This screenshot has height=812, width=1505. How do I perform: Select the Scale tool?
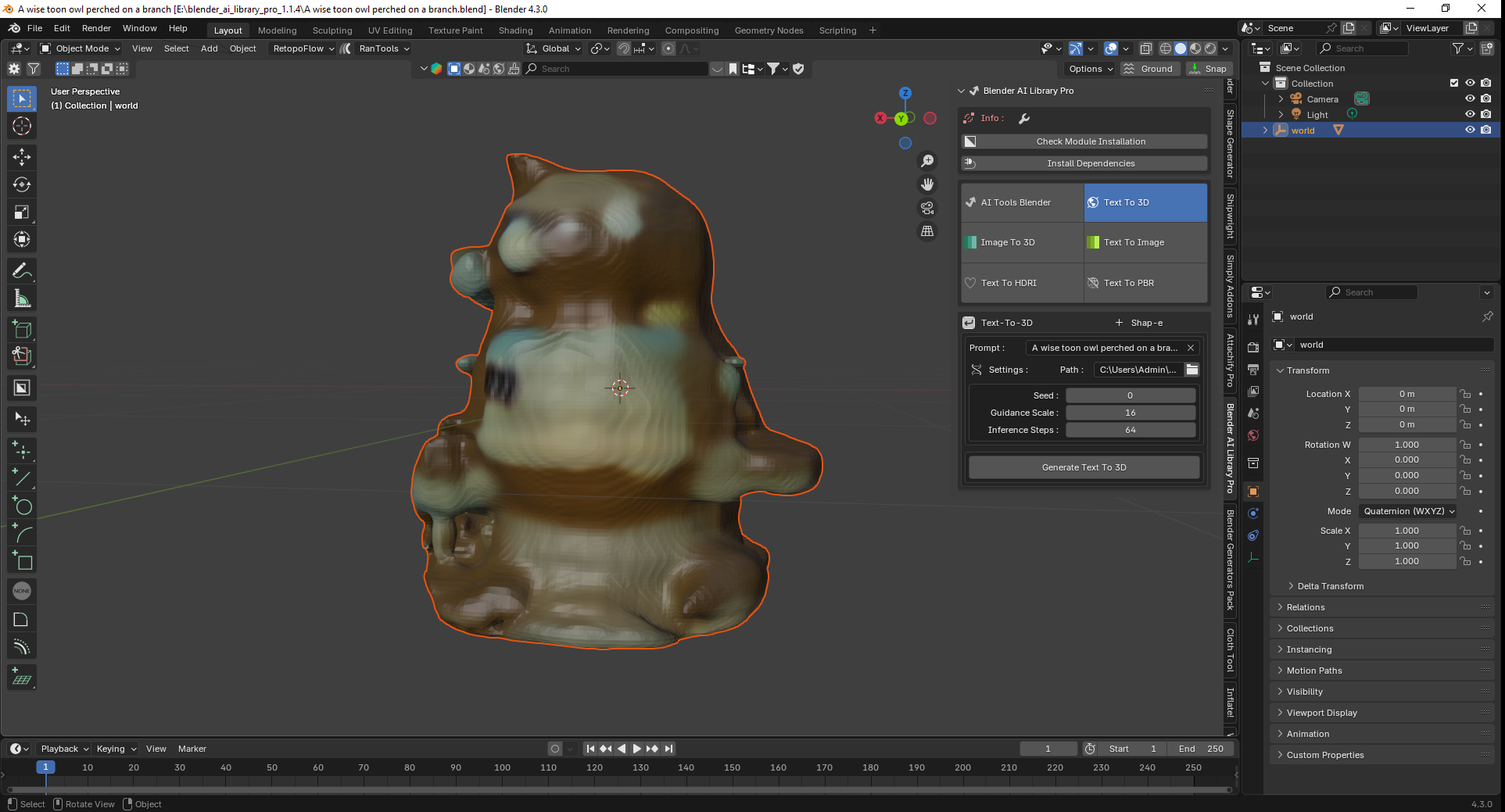click(22, 212)
